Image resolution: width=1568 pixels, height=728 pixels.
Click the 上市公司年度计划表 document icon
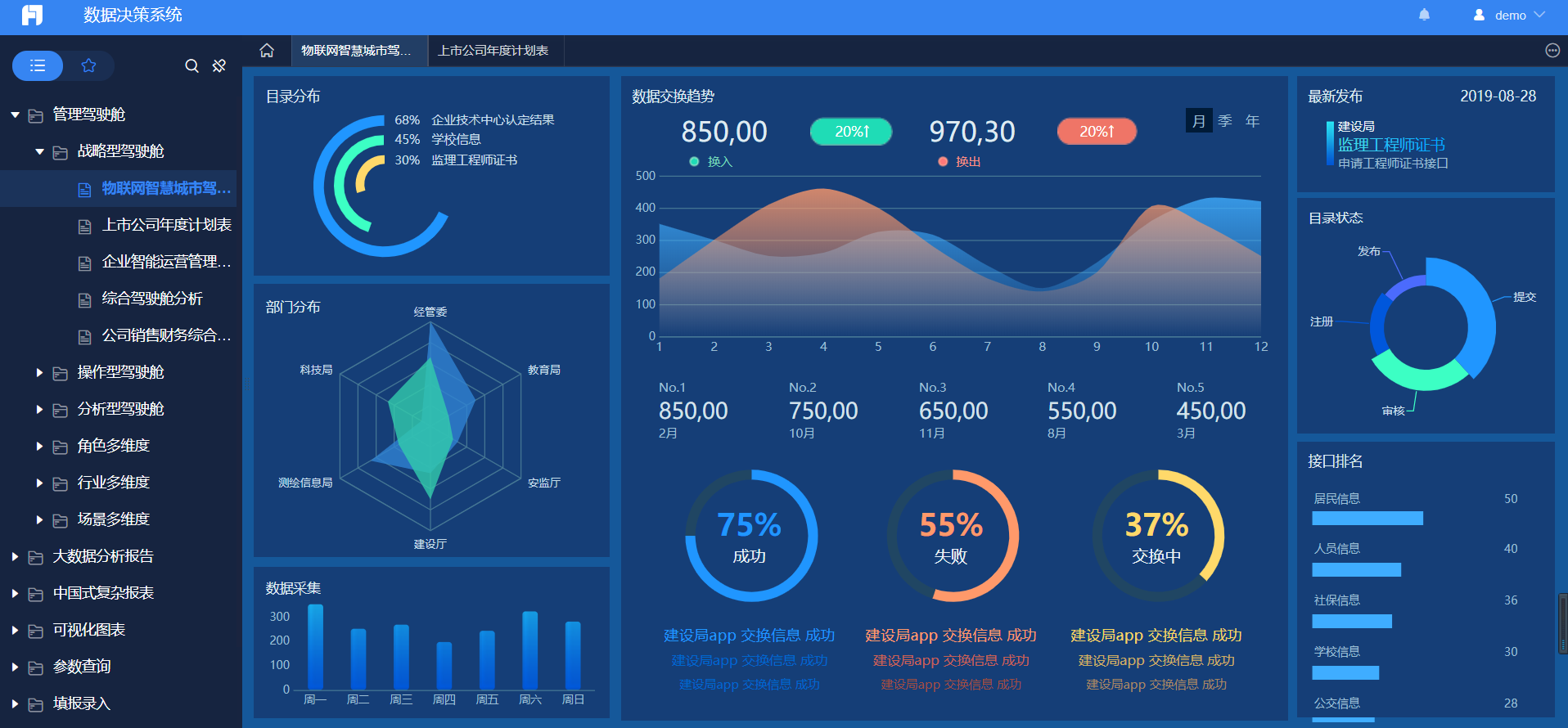[85, 226]
